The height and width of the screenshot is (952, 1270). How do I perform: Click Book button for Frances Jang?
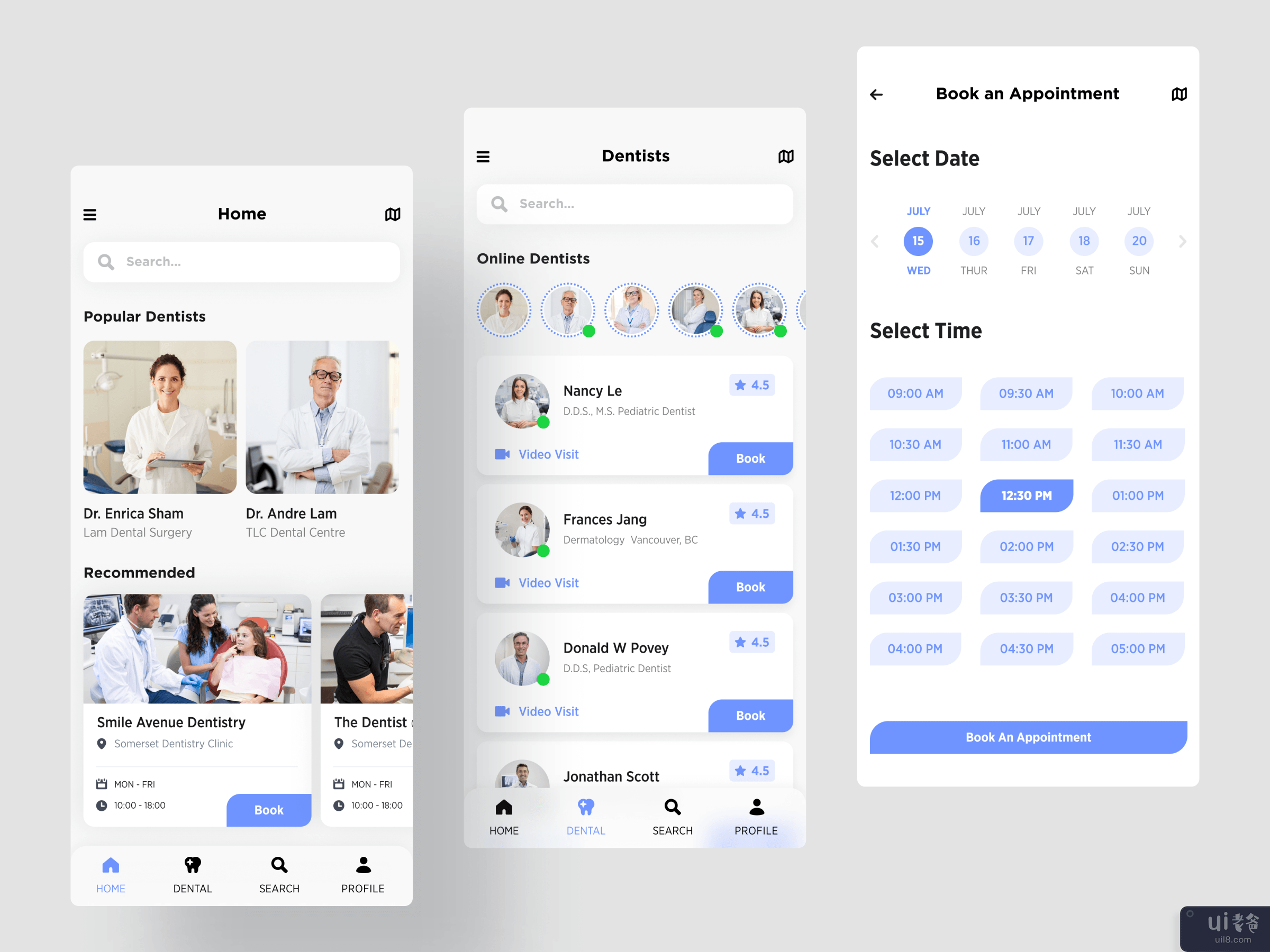[750, 588]
